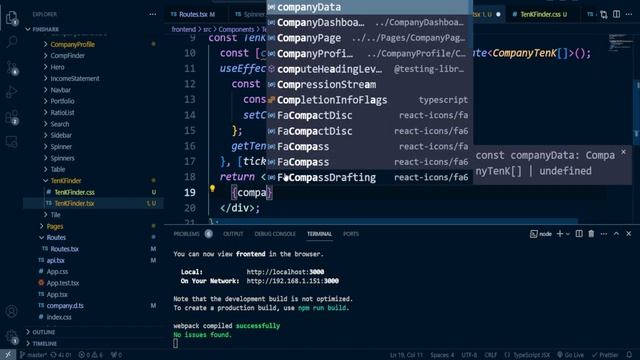This screenshot has height=360, width=640.
Task: Split the editor right
Action: pyautogui.click(x=616, y=14)
